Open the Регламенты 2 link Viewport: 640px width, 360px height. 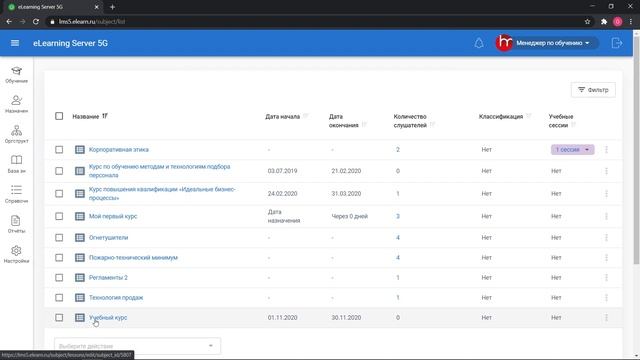pos(108,278)
